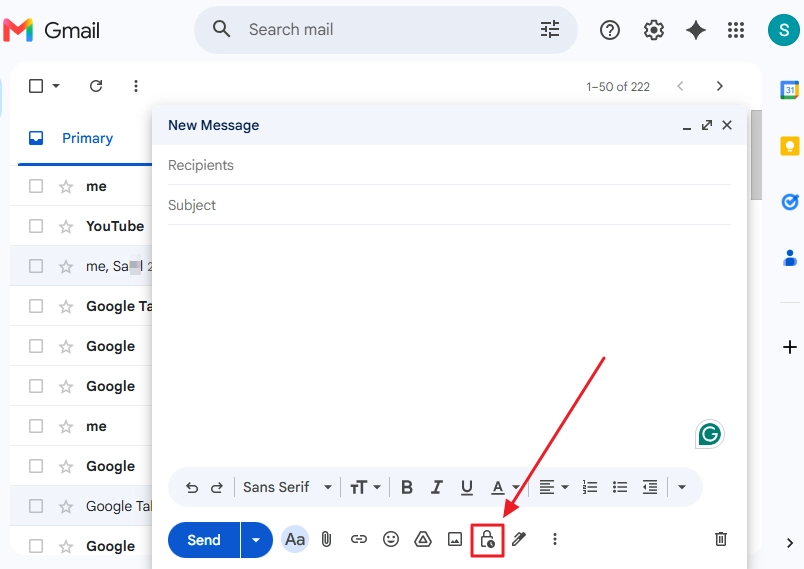Image resolution: width=804 pixels, height=569 pixels.
Task: Switch to the Primary tab
Action: 84,138
